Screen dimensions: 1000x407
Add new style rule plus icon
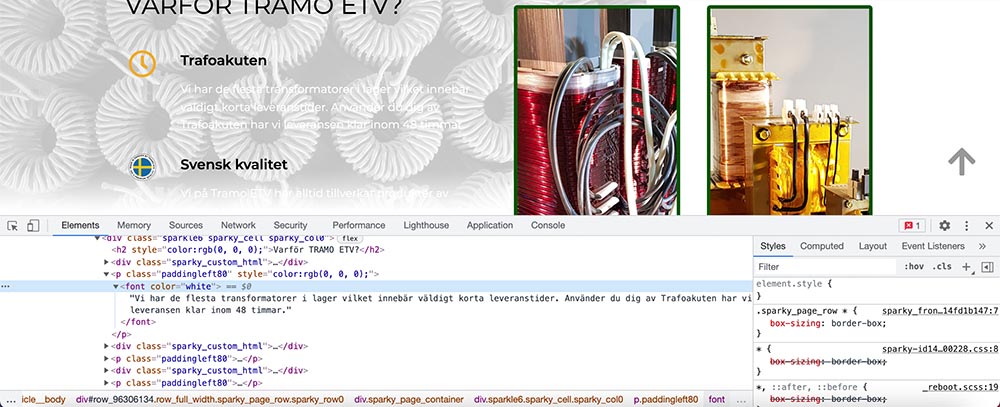(x=966, y=267)
